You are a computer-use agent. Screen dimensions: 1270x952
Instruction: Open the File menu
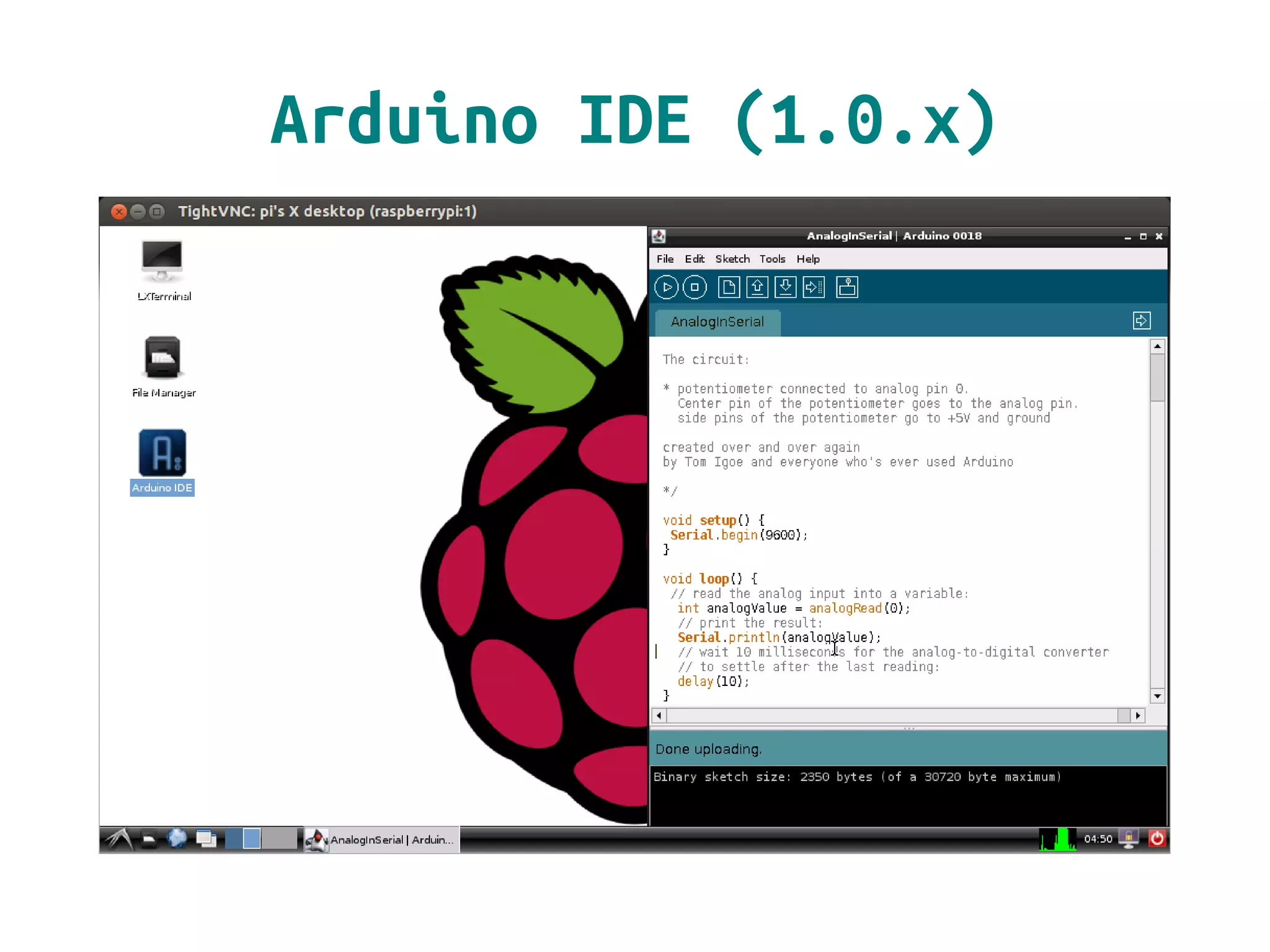pos(665,259)
